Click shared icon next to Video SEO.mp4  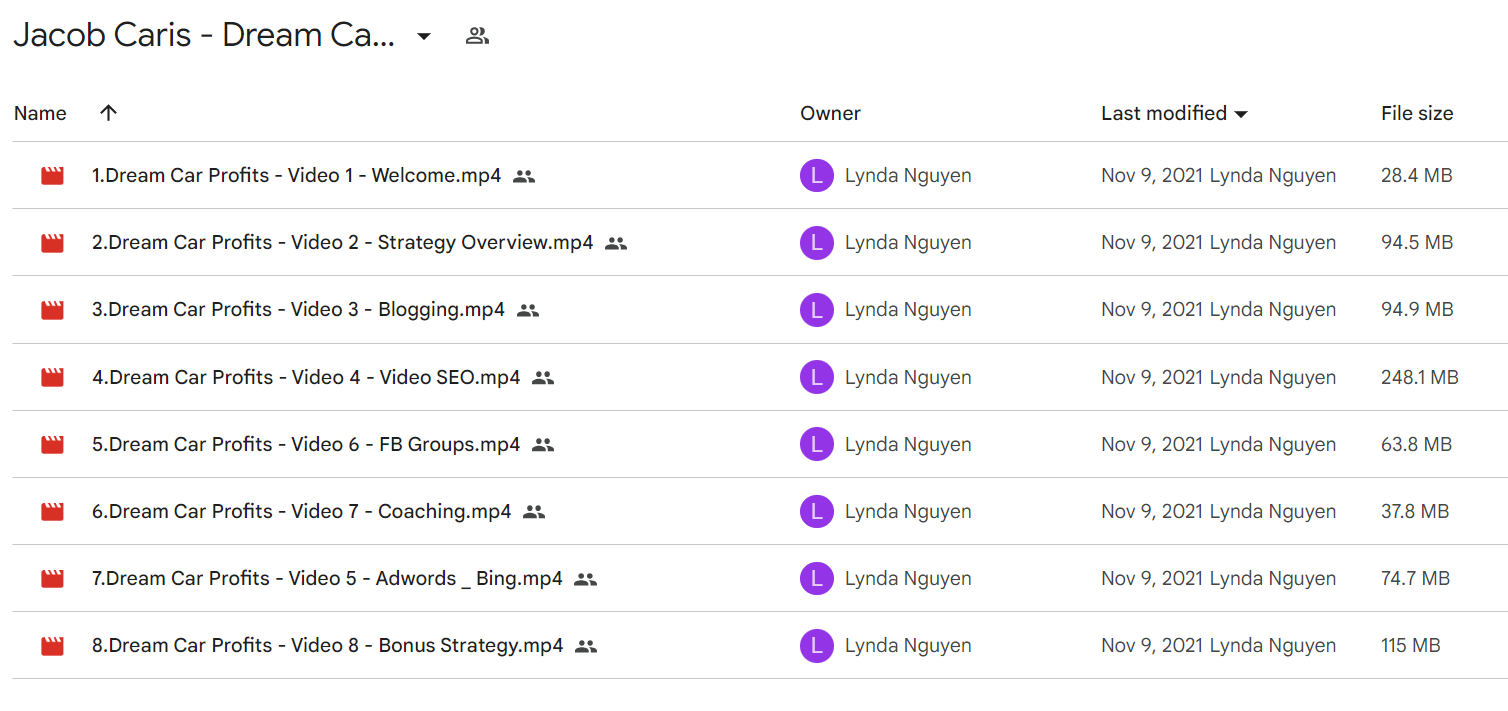543,378
